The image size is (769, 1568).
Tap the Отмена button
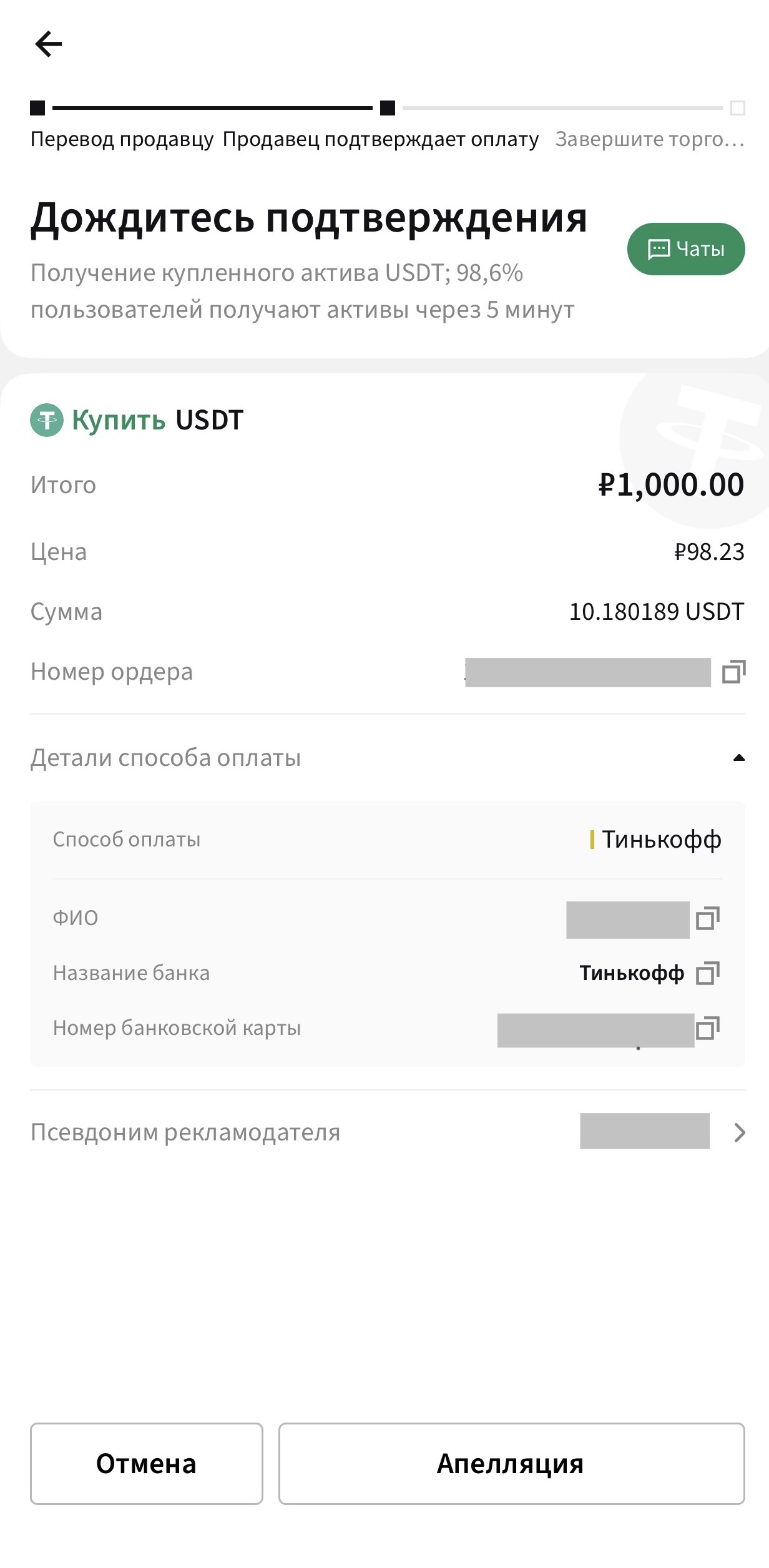click(x=147, y=1464)
